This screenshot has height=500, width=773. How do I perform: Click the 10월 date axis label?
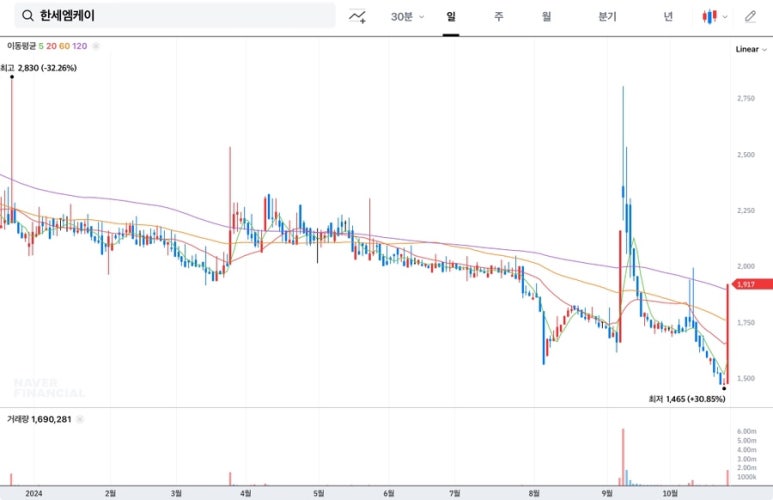670,493
